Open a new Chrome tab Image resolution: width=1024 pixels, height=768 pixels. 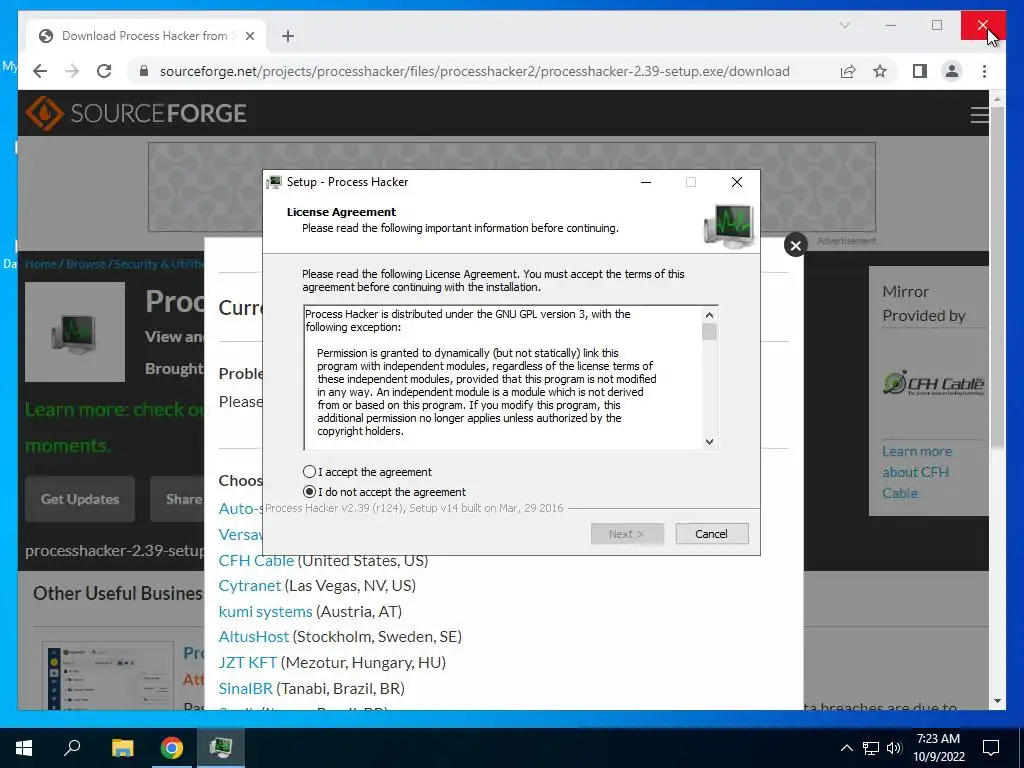pyautogui.click(x=288, y=36)
